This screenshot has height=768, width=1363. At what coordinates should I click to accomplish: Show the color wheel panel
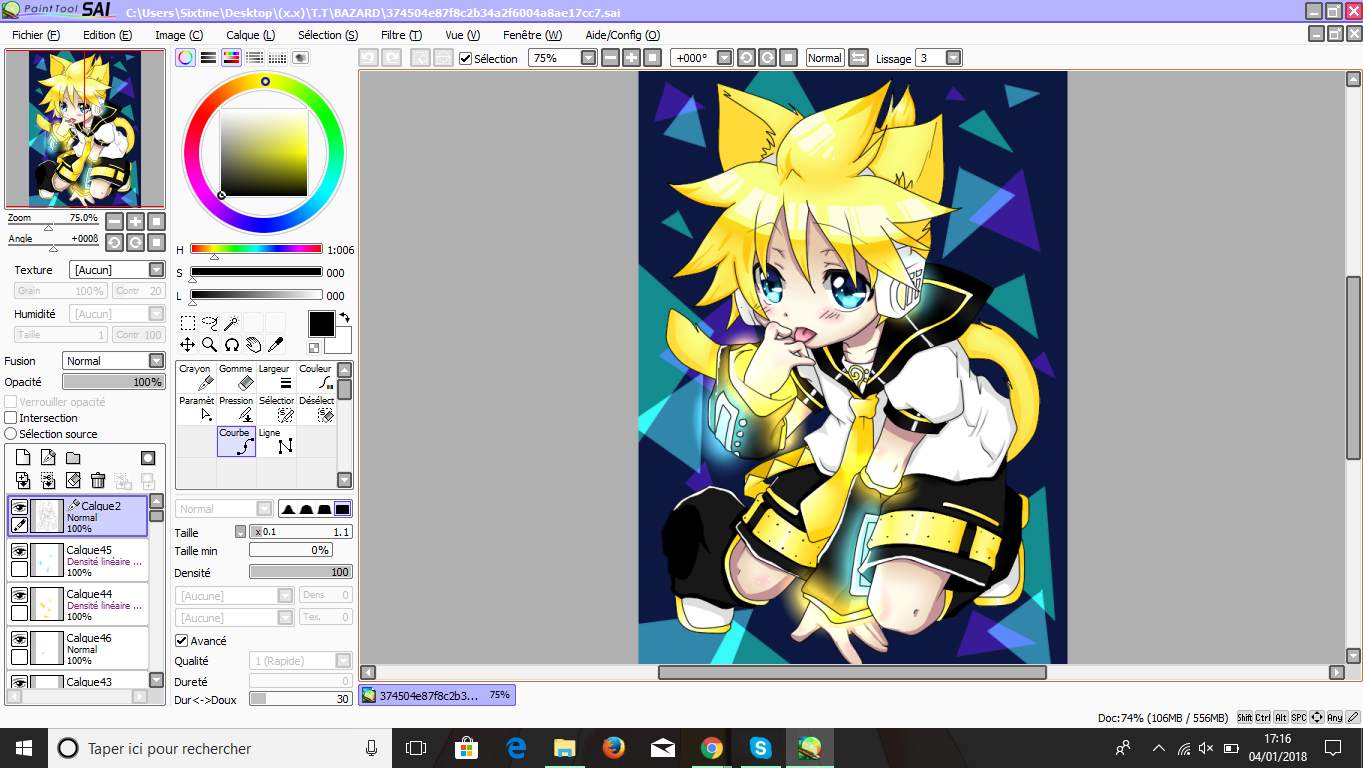[185, 58]
